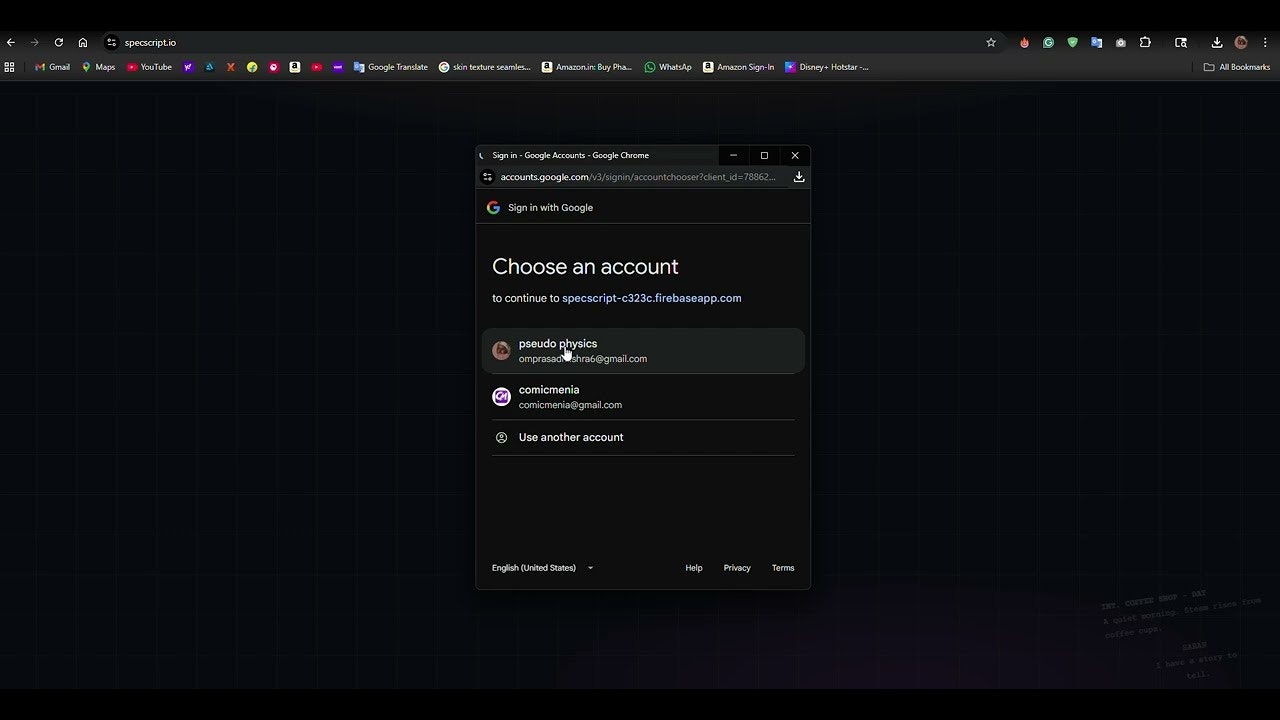This screenshot has height=720, width=1280.
Task: Click the Chrome profile avatar
Action: [1241, 42]
